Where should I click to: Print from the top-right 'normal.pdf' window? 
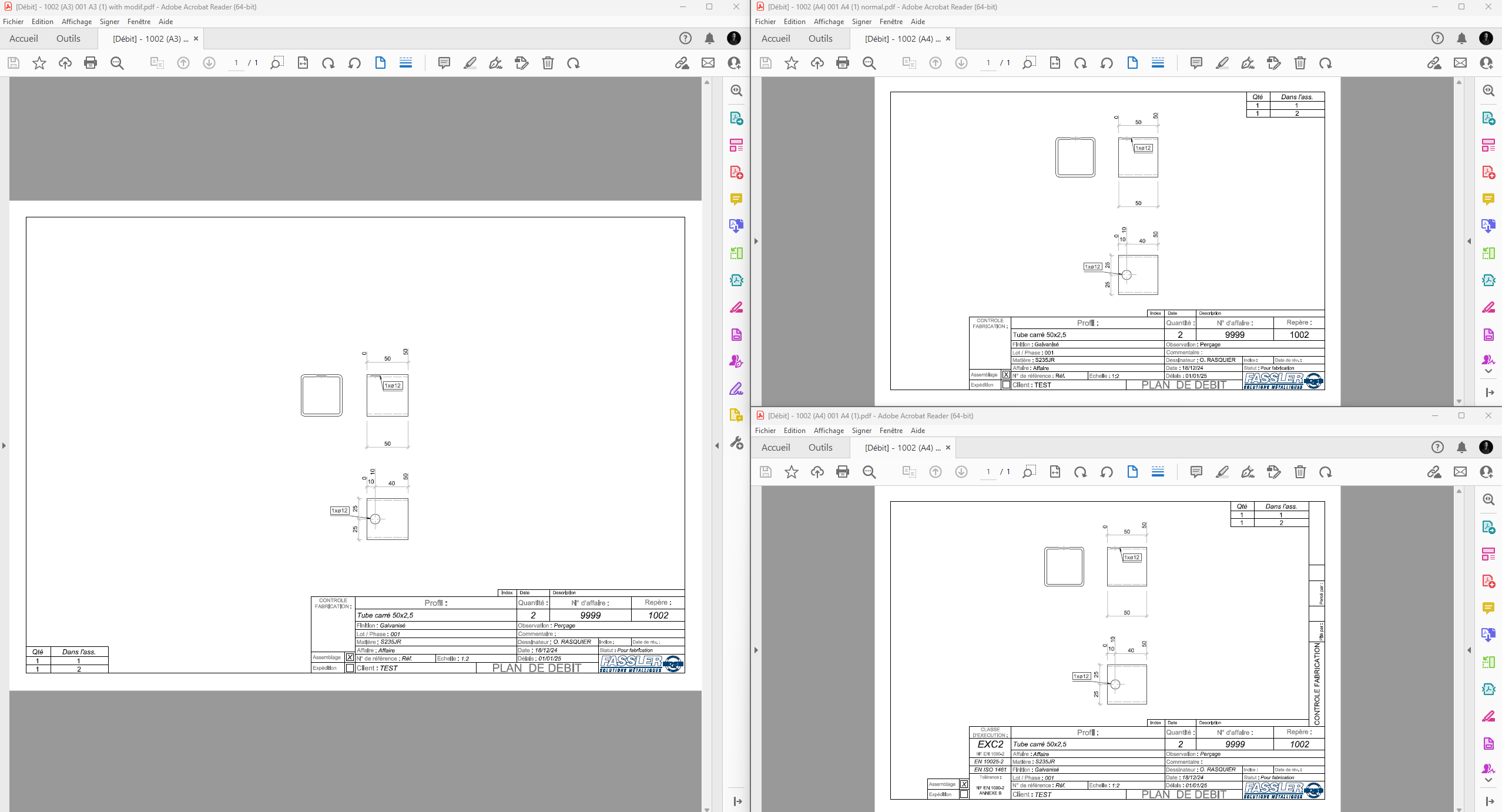843,63
